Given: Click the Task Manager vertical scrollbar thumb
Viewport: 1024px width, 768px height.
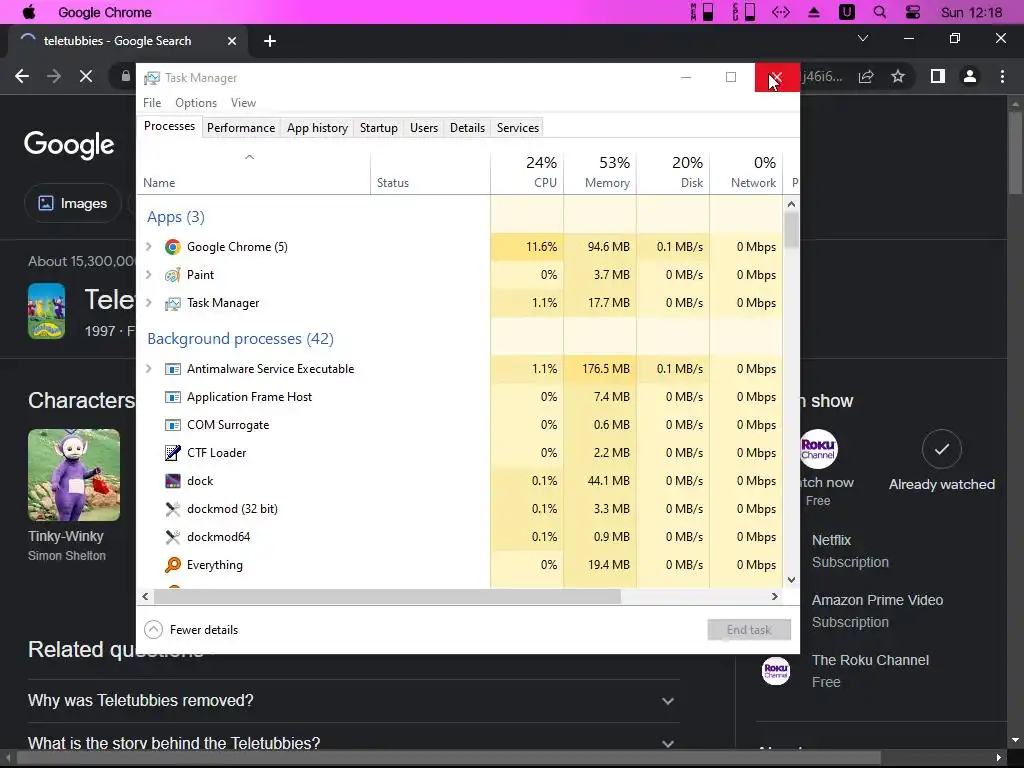Looking at the screenshot, I should pyautogui.click(x=792, y=230).
